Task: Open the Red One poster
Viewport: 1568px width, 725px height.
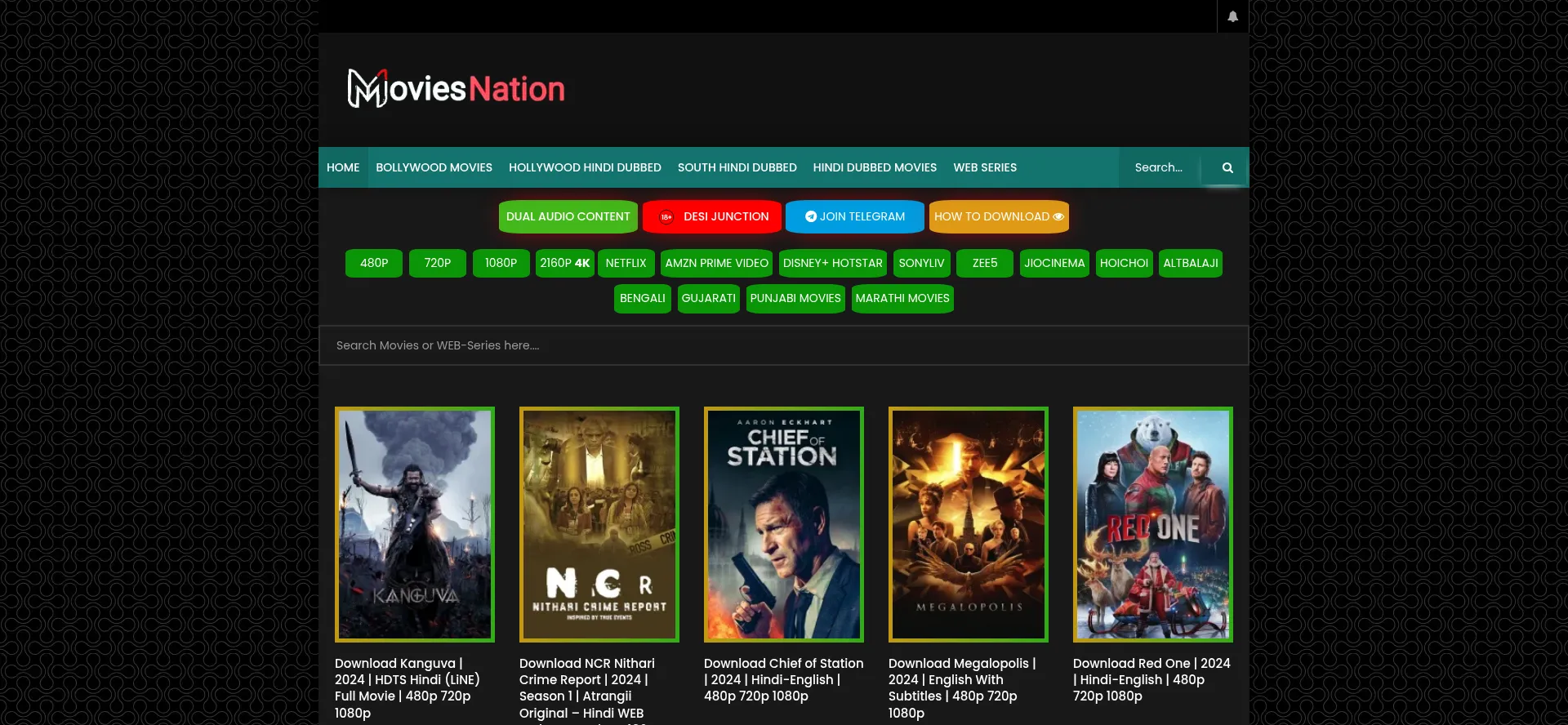Action: [x=1153, y=524]
